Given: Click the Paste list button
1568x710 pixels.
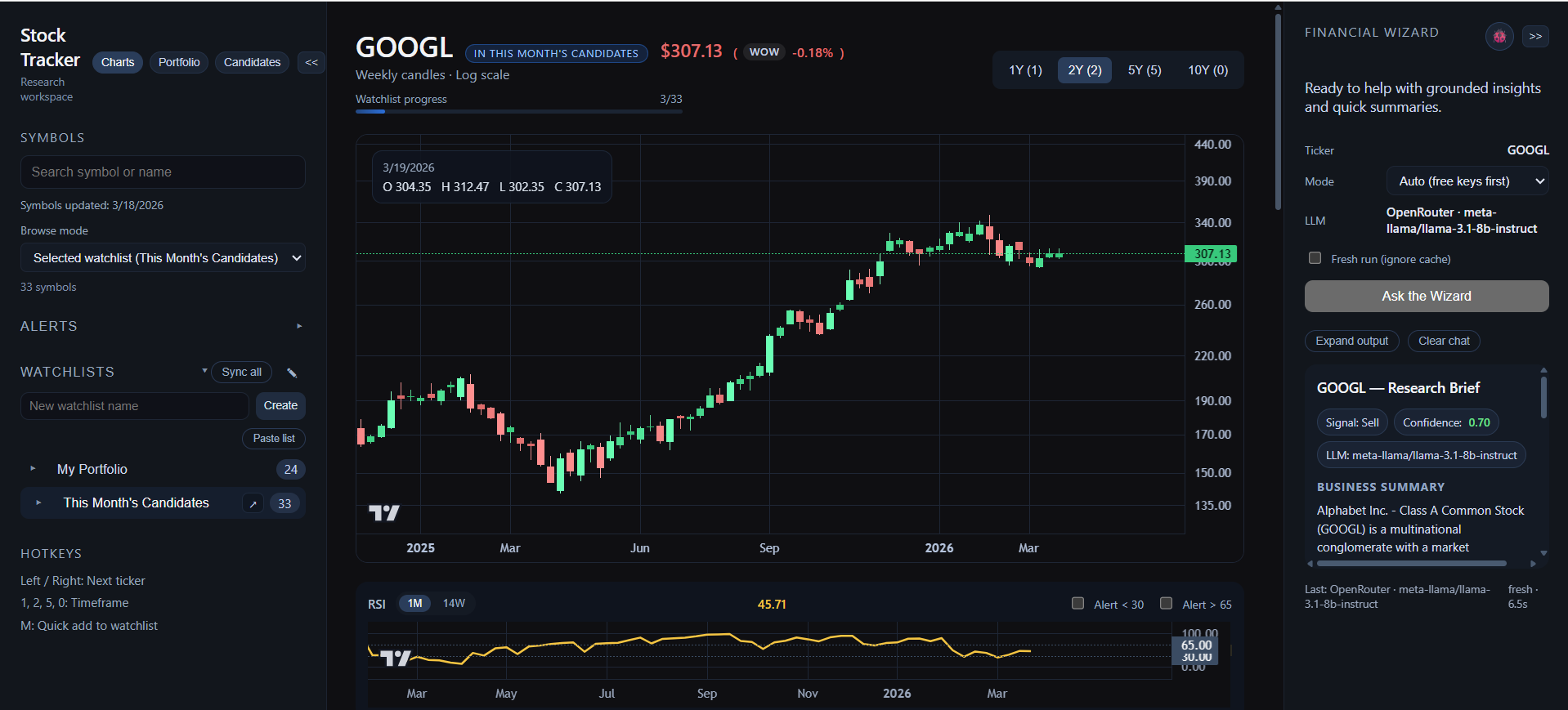Looking at the screenshot, I should click(x=274, y=439).
